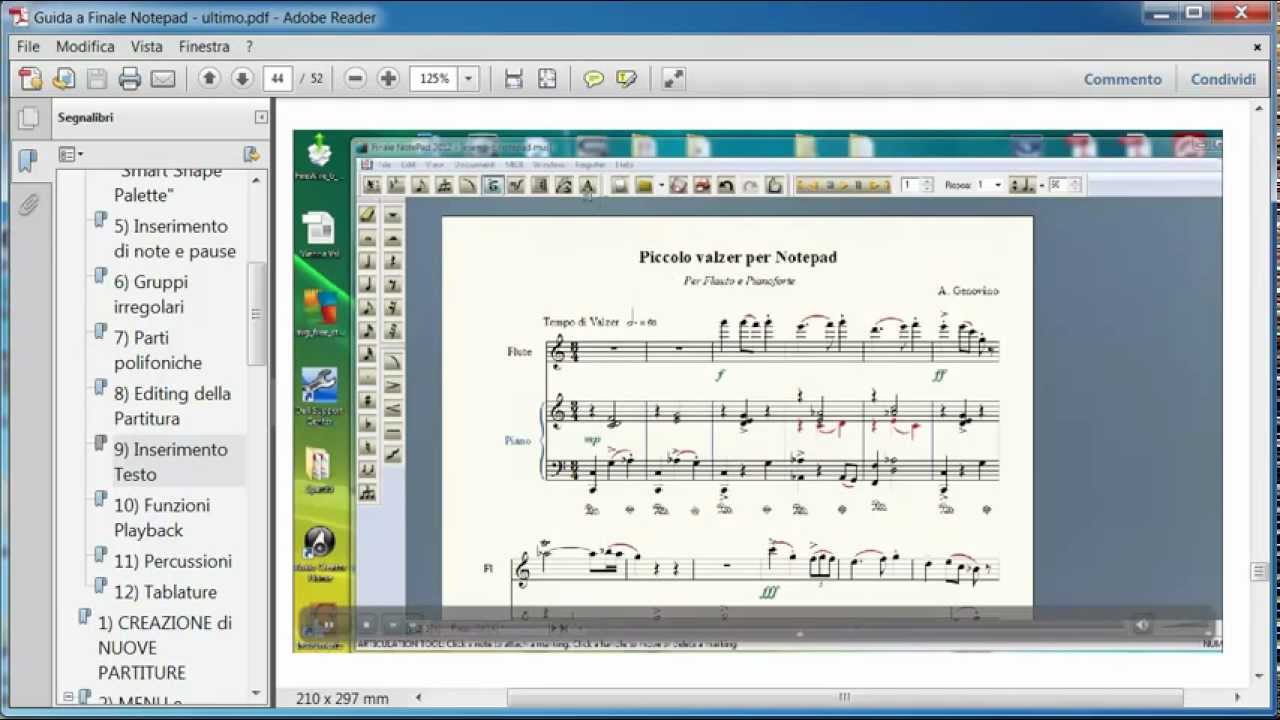Click the bookmarks panel scroll-down arrow
This screenshot has height=720, width=1280.
(256, 692)
